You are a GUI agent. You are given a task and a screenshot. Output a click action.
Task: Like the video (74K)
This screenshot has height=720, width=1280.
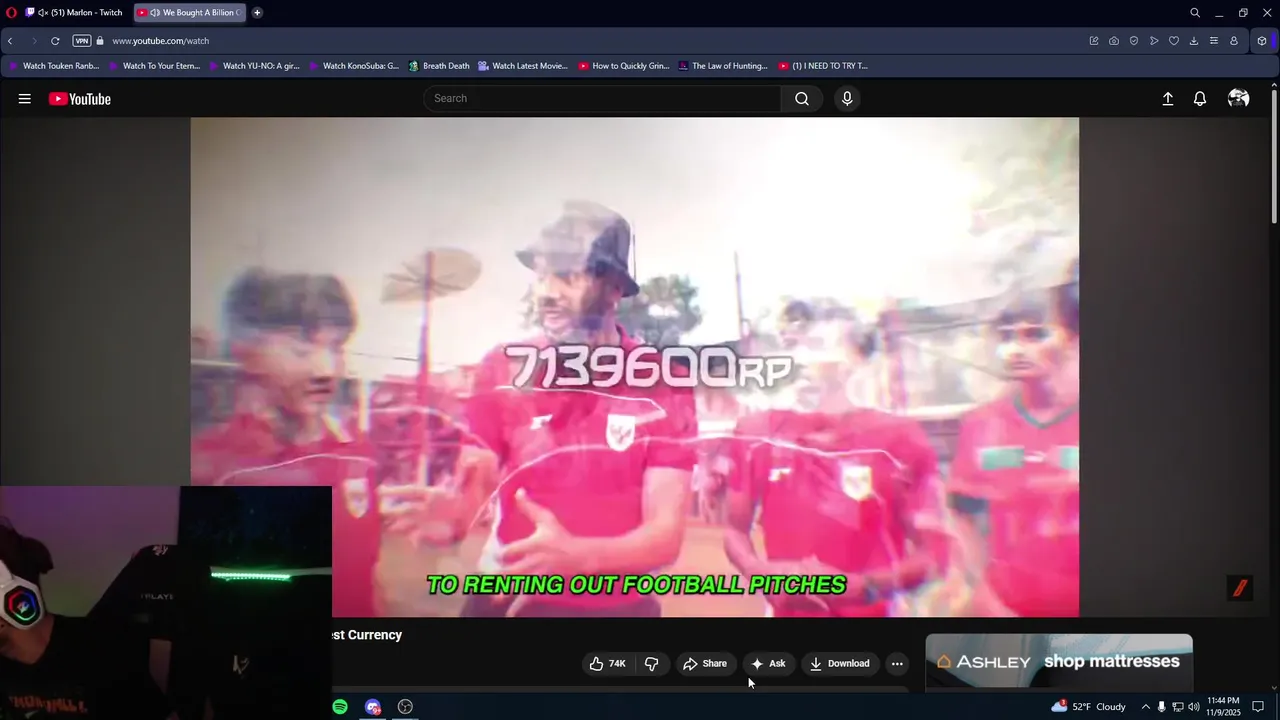click(607, 664)
